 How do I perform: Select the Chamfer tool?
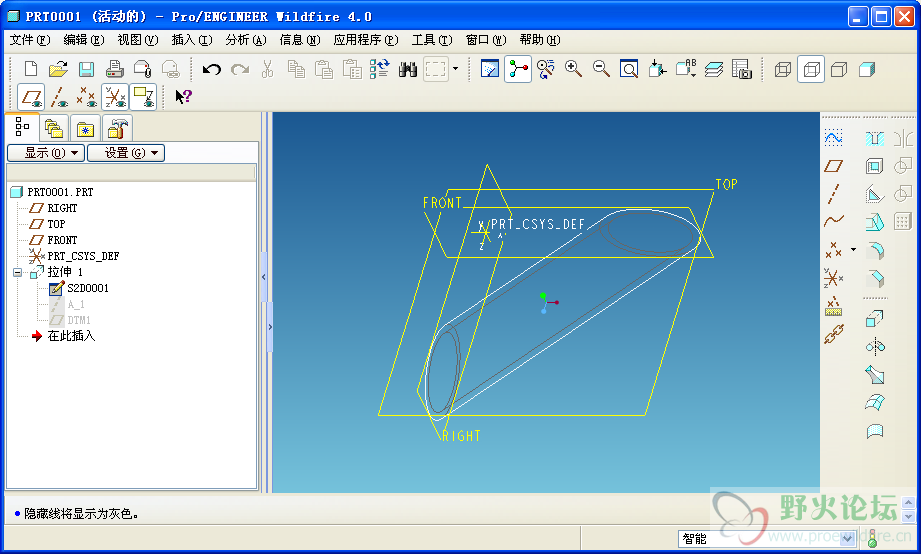875,278
